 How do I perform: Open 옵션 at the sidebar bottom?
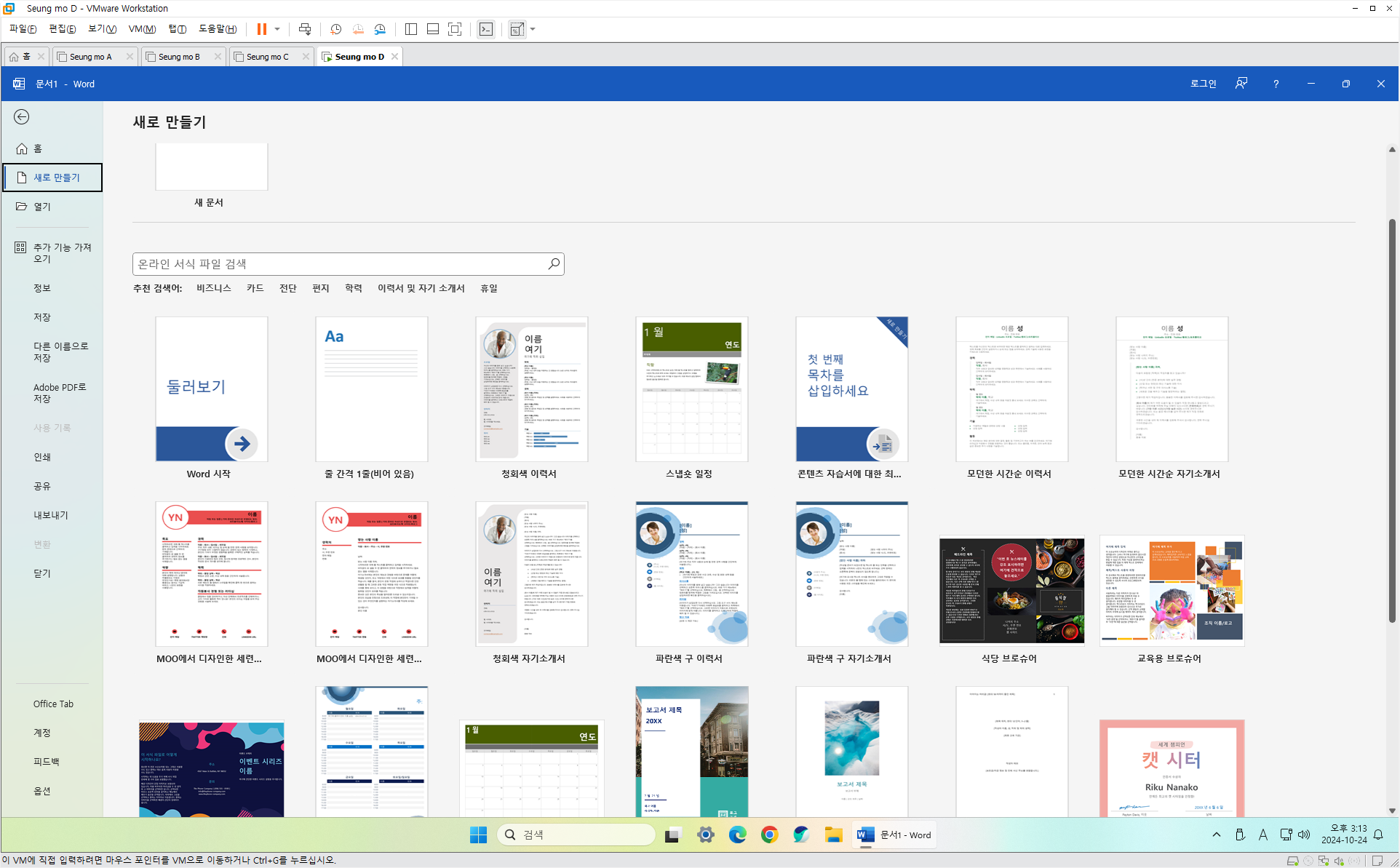[x=52, y=791]
